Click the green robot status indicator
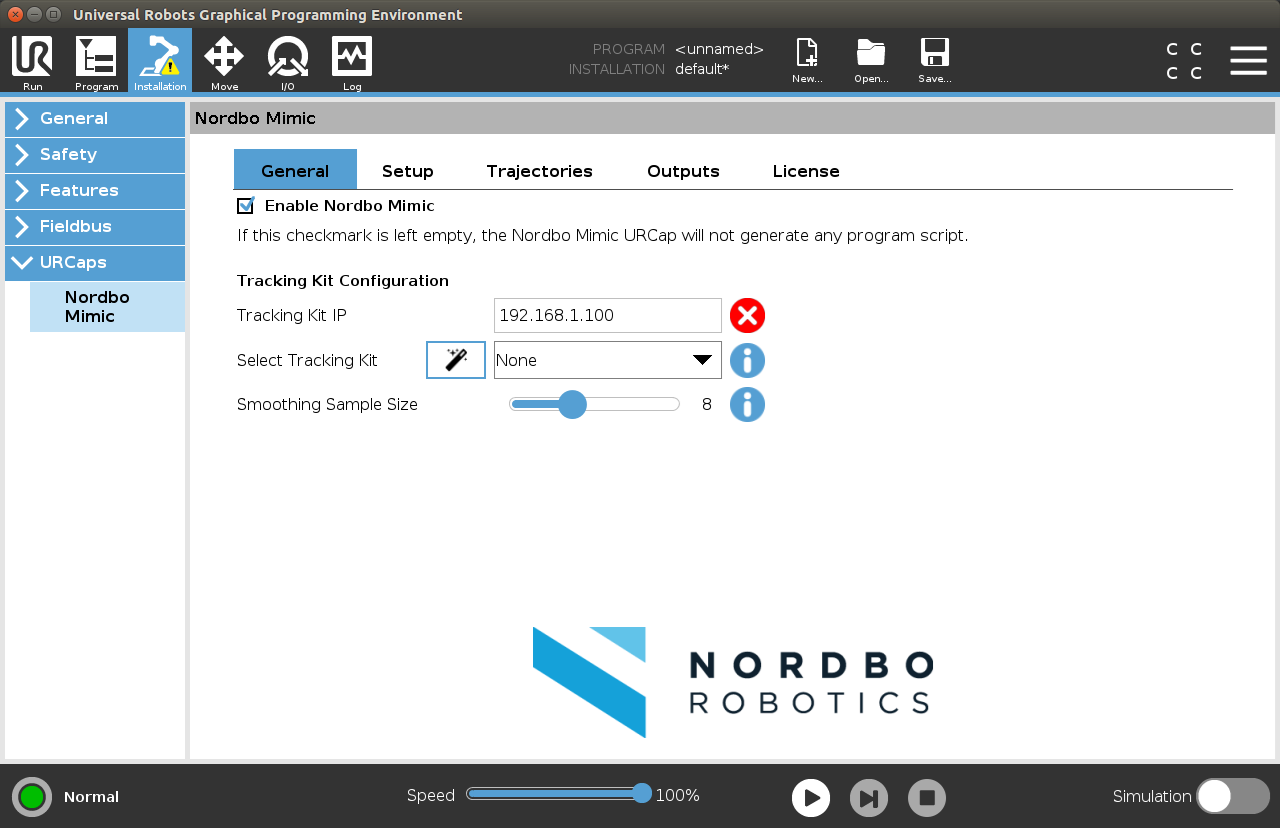The image size is (1280, 828). pos(32,797)
